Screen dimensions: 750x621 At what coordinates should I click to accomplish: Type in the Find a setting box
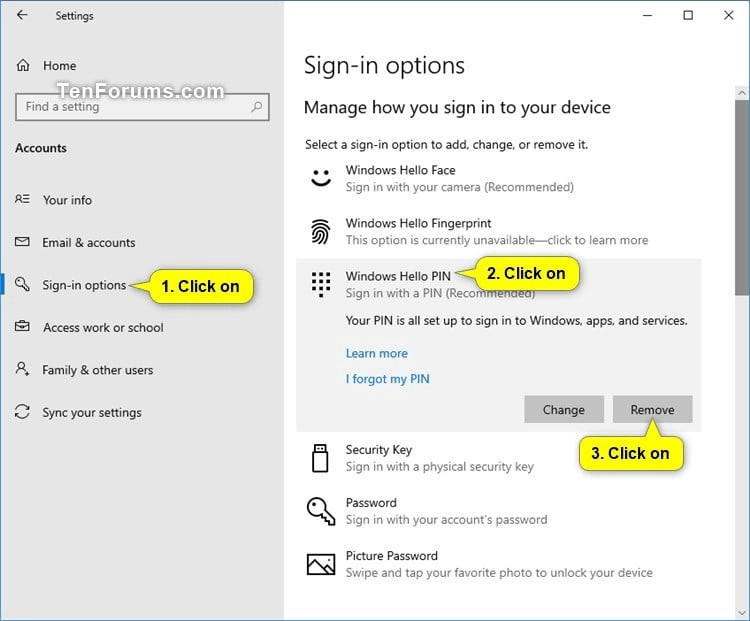(130, 107)
